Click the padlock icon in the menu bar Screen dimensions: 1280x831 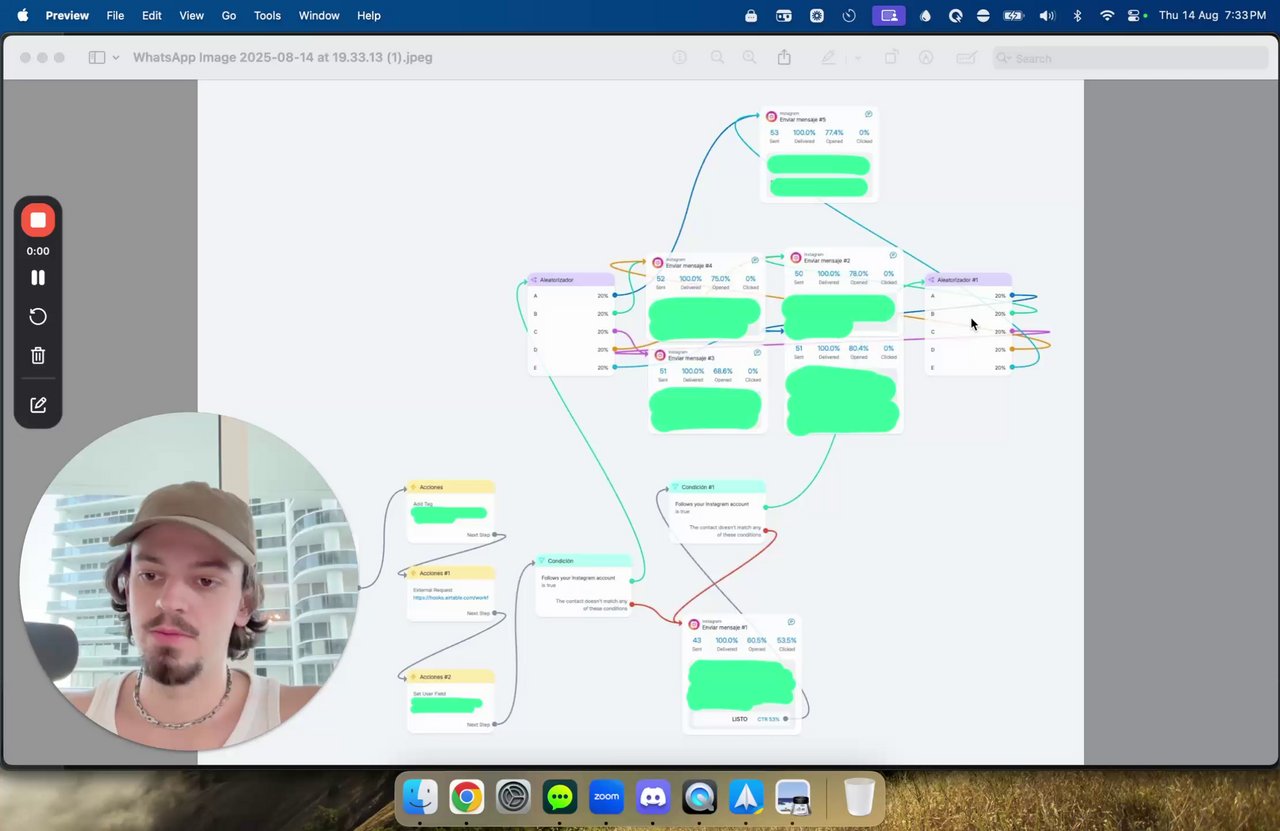pos(751,15)
